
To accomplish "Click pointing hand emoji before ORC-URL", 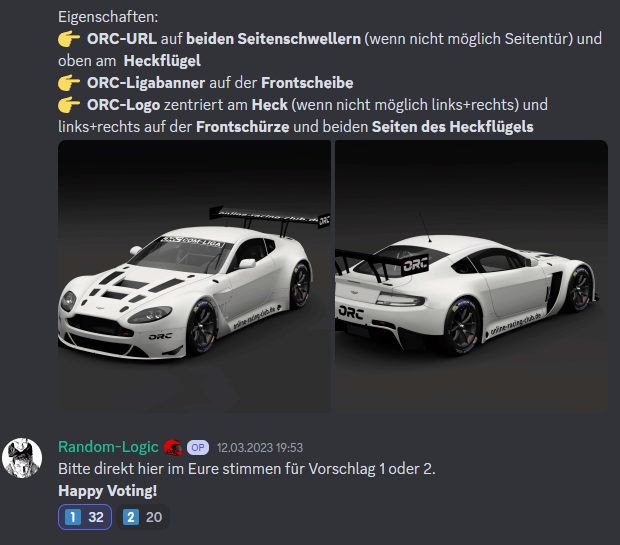I will [69, 39].
